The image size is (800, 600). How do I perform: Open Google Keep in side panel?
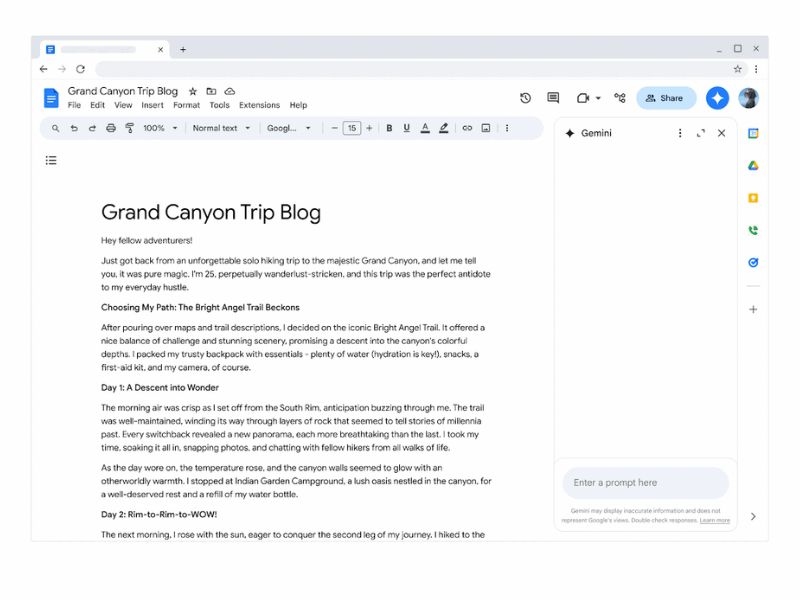tap(753, 198)
